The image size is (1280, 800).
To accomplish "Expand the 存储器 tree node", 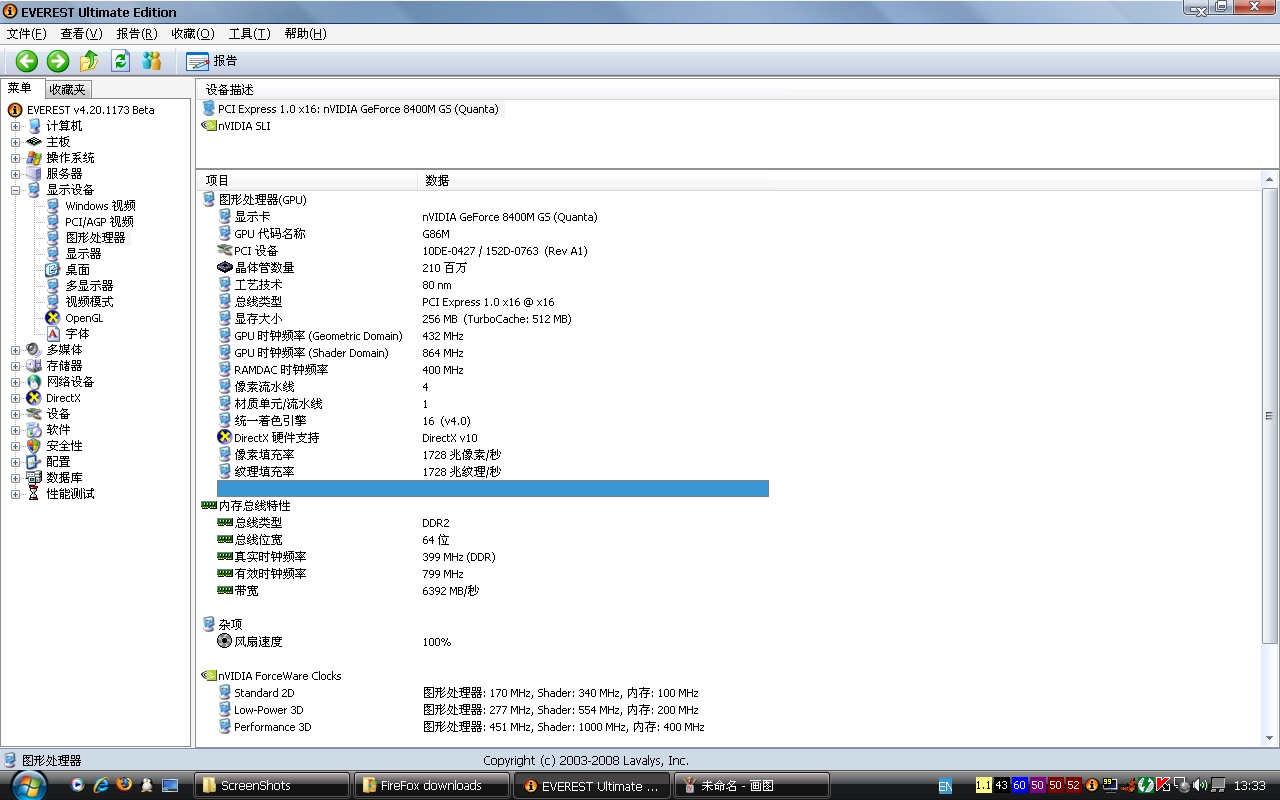I will point(15,366).
